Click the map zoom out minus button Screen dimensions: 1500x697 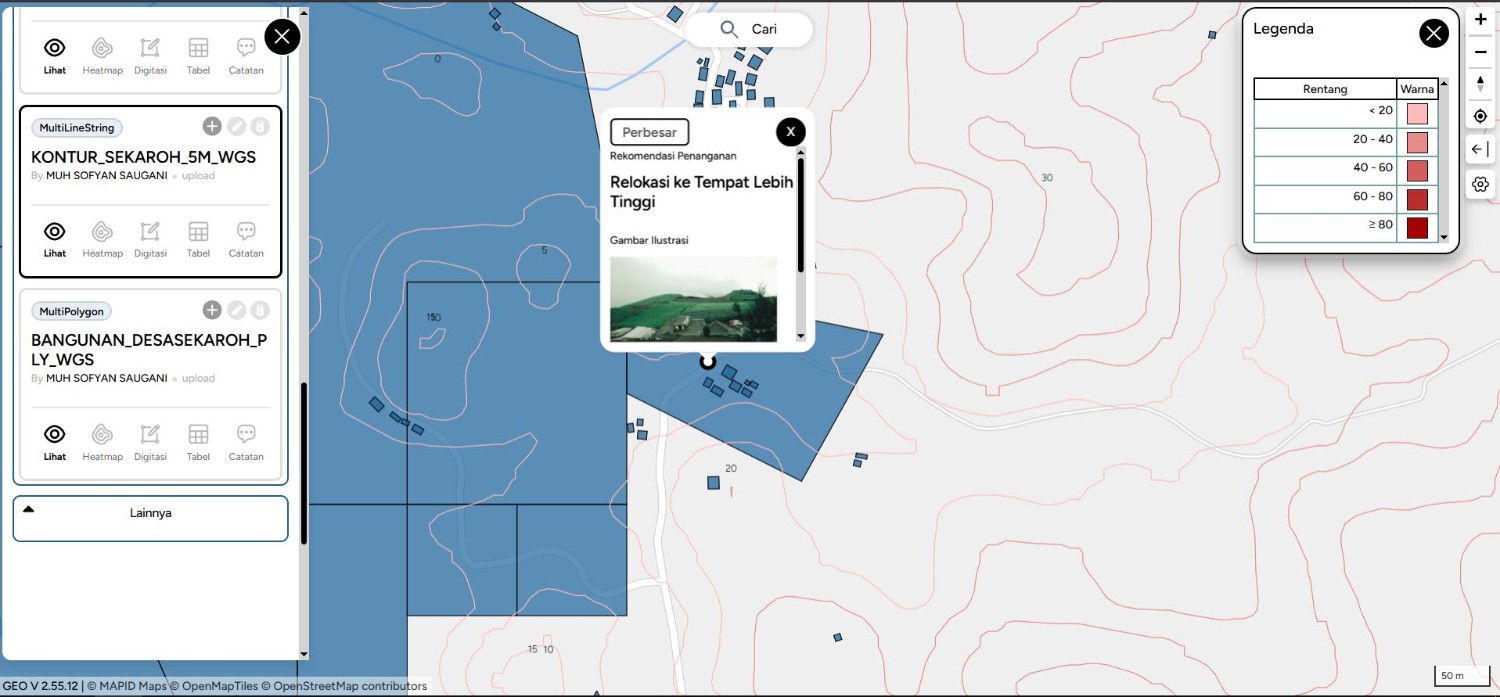(1481, 52)
